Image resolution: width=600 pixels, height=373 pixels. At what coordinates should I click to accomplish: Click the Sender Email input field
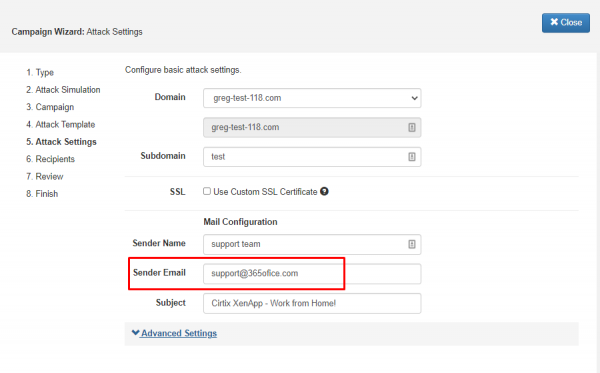(312, 274)
